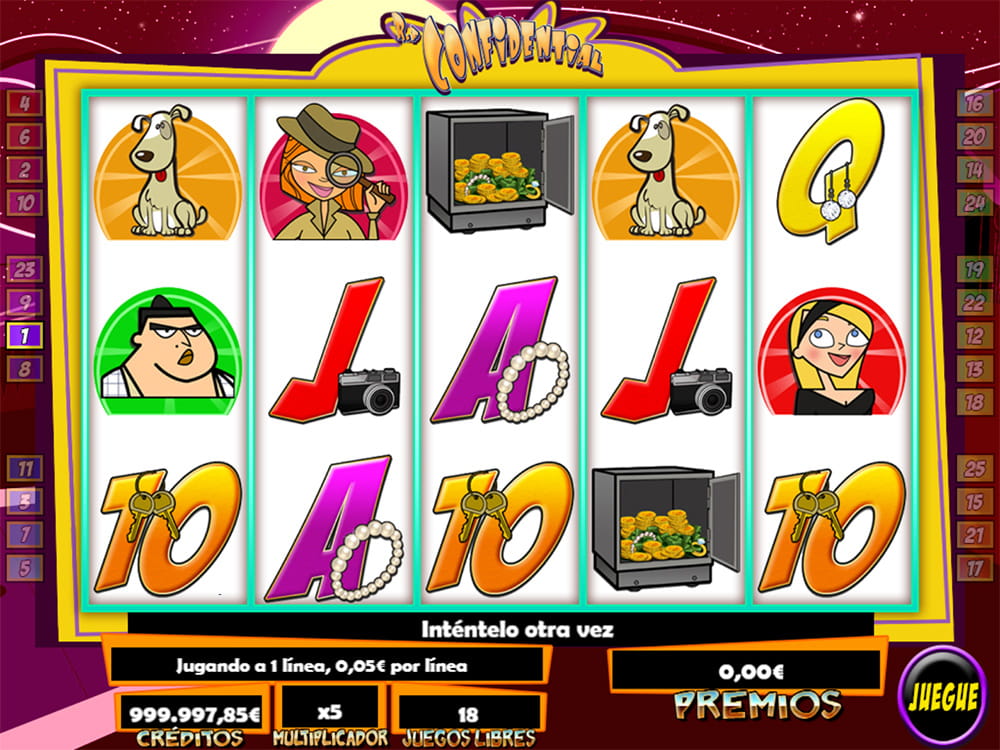Select payline number 23 indicator
The width and height of the screenshot is (1000, 750).
coord(24,269)
